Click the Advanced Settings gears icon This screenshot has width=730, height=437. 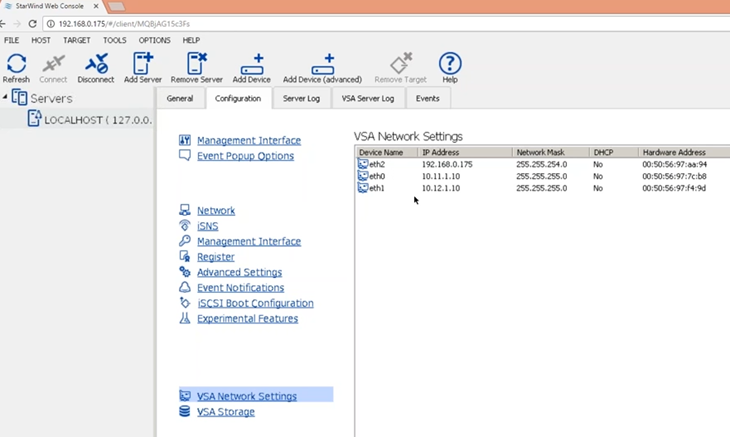(185, 271)
